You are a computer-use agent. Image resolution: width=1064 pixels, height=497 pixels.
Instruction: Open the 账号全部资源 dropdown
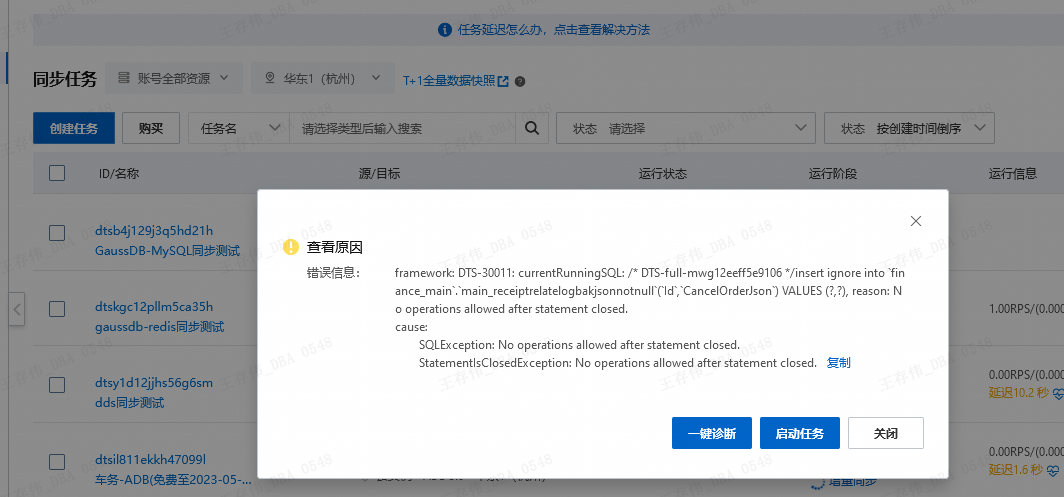(x=174, y=78)
